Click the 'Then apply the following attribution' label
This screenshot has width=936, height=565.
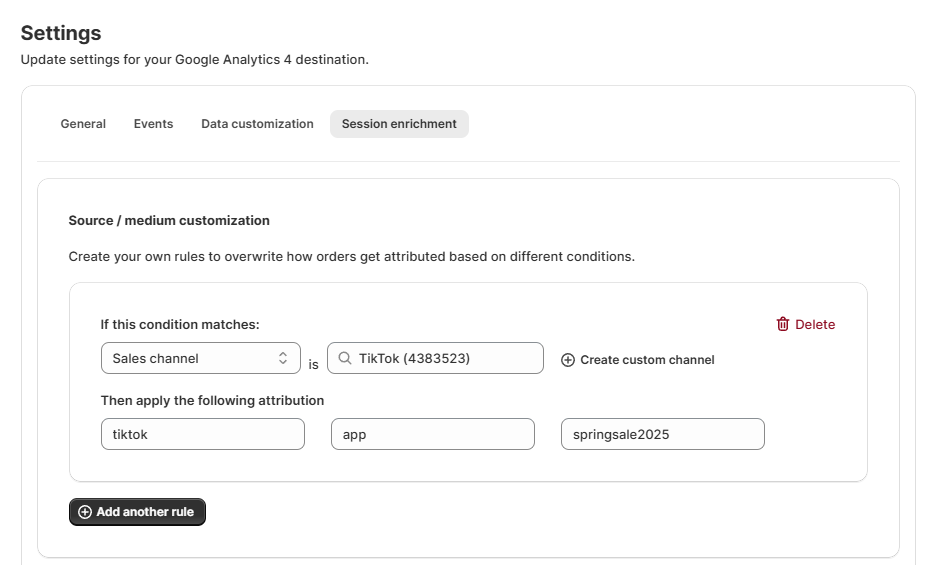tap(212, 400)
